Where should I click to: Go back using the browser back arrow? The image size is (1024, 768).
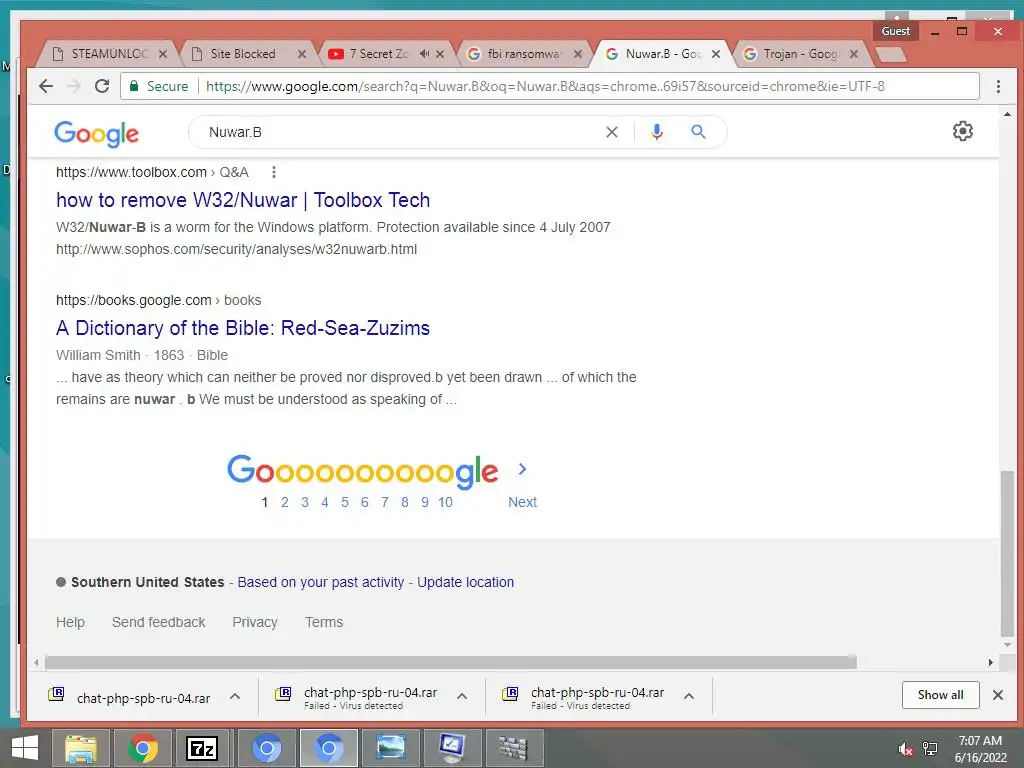pos(45,86)
